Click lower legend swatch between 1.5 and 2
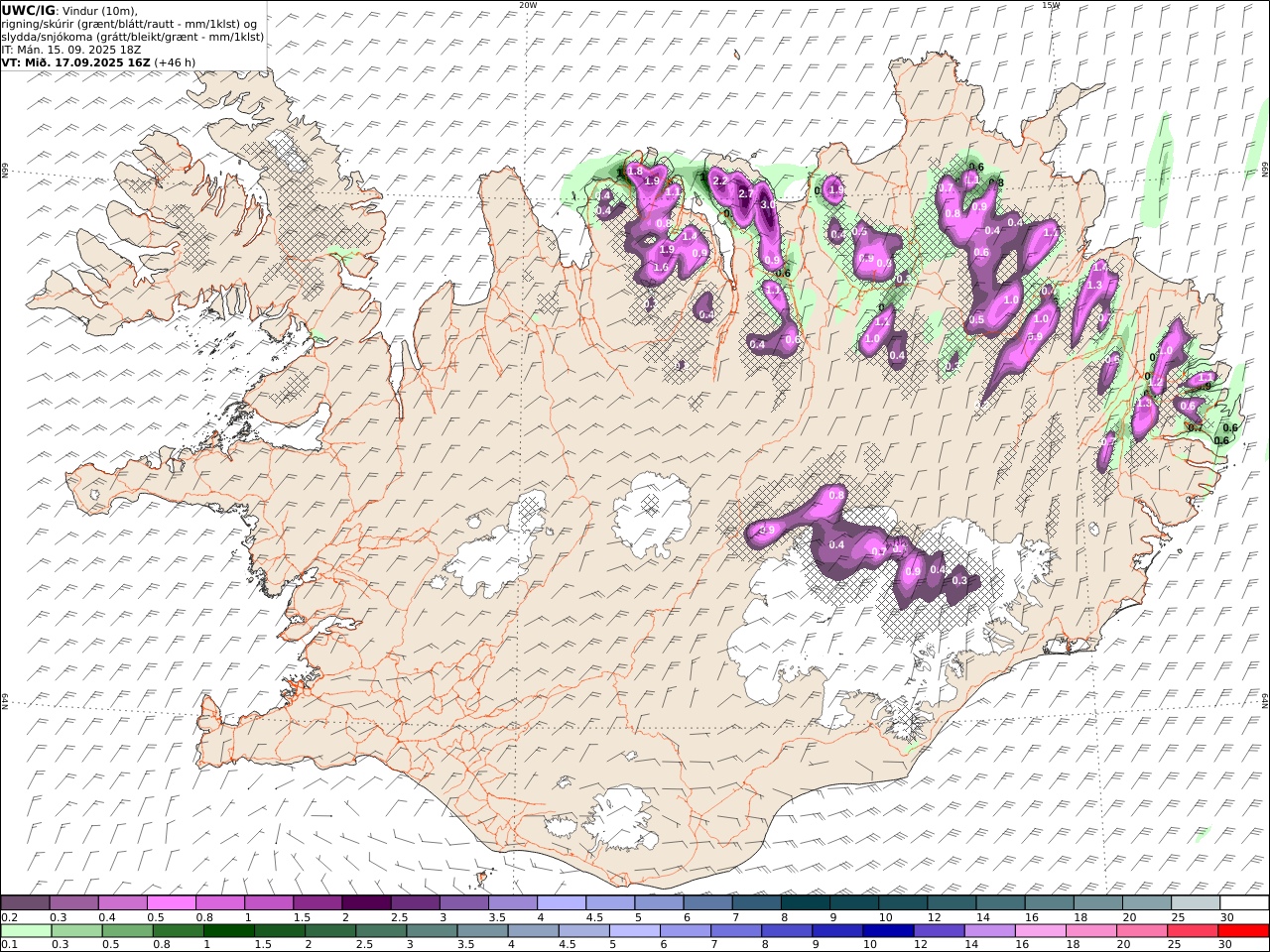This screenshot has width=1270, height=952. (279, 931)
